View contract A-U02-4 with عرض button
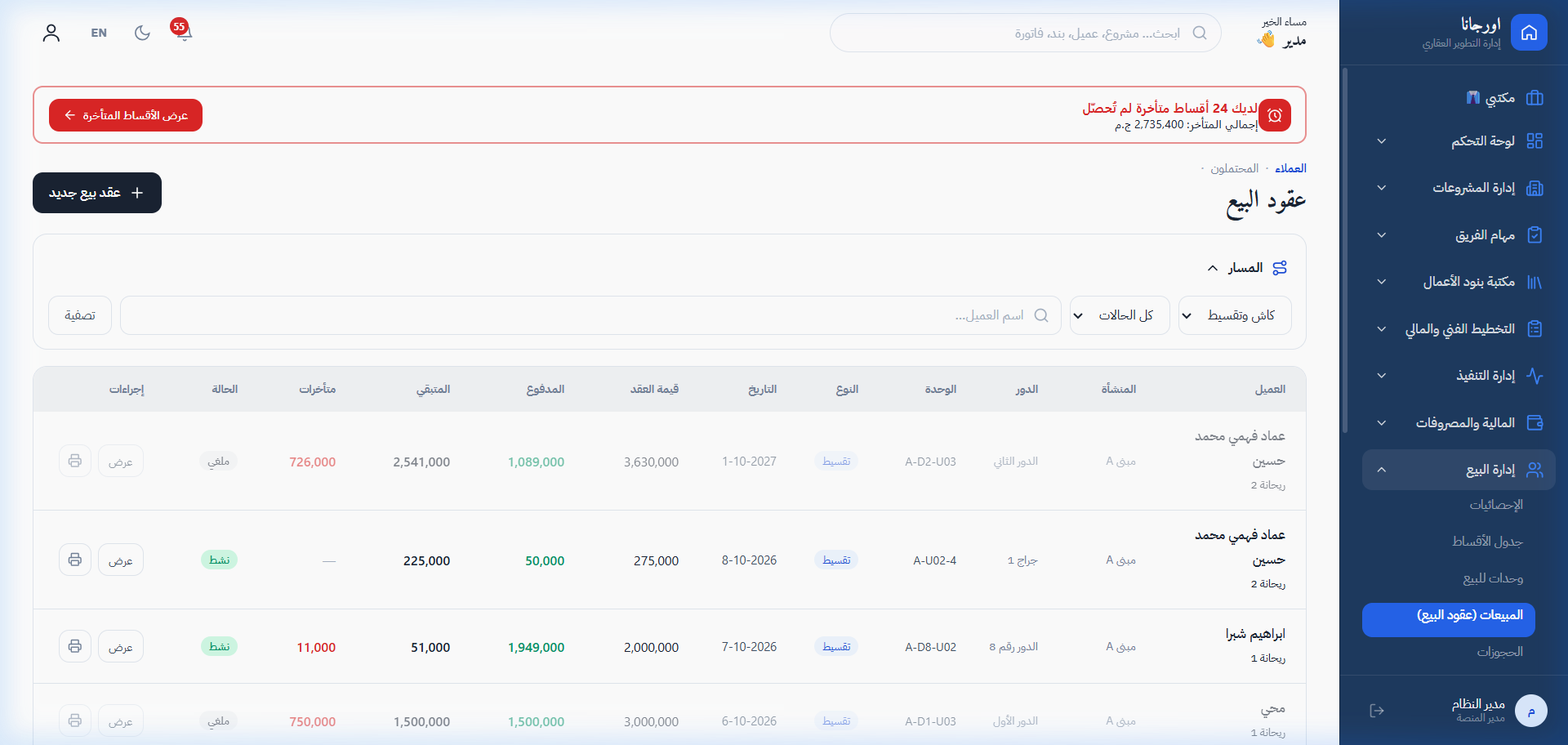1568x745 pixels. [121, 560]
